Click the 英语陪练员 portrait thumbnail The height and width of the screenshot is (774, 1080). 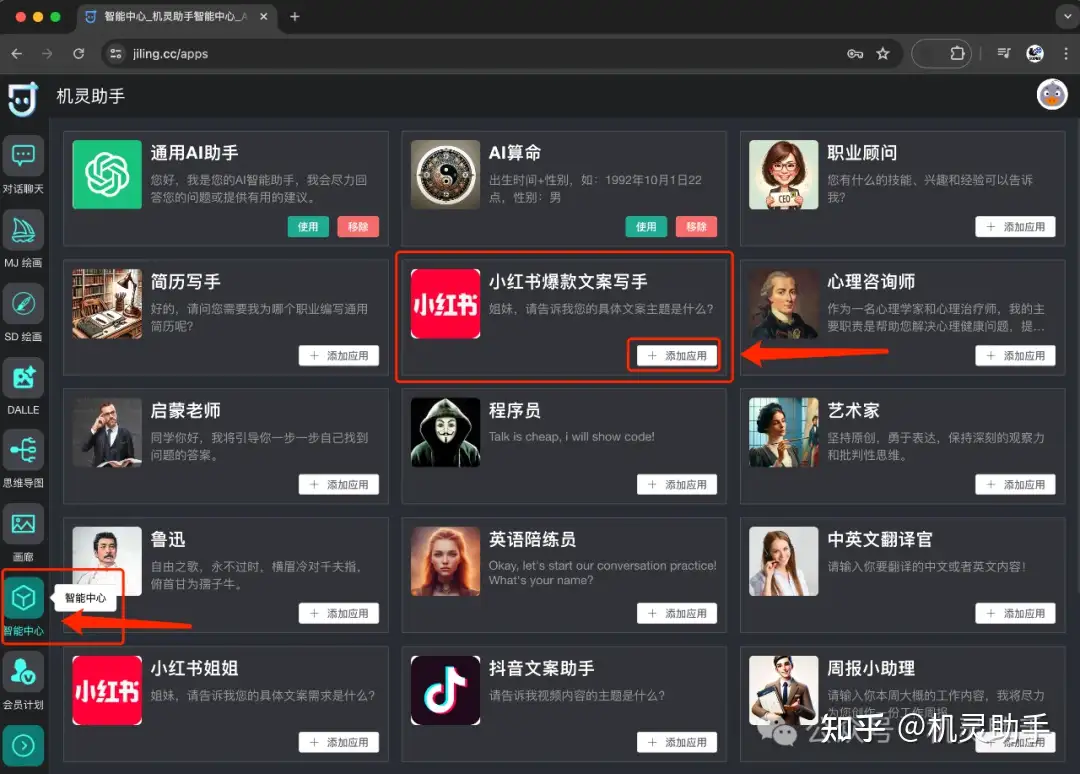coord(446,561)
